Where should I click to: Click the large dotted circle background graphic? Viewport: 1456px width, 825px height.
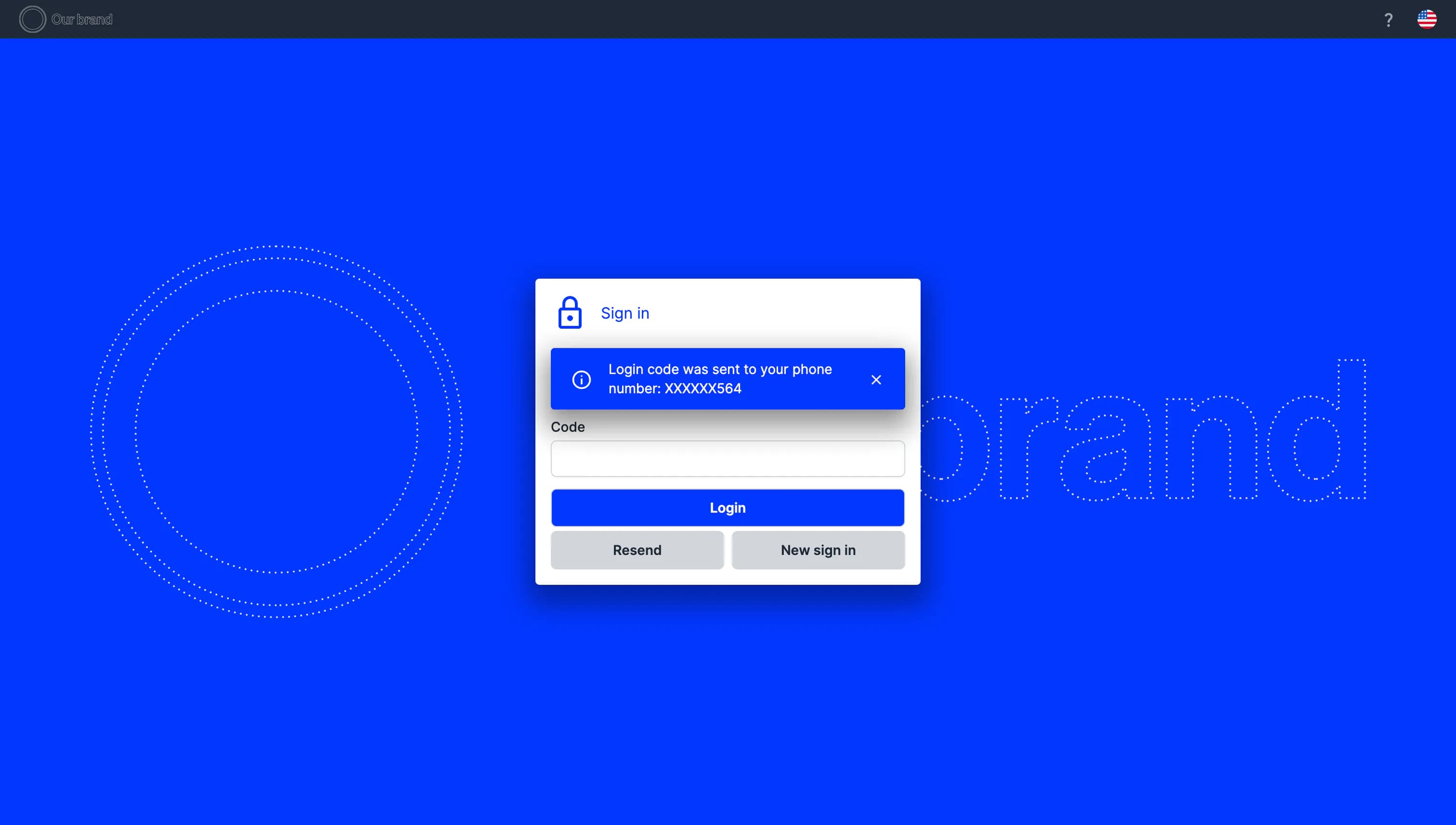[x=276, y=431]
